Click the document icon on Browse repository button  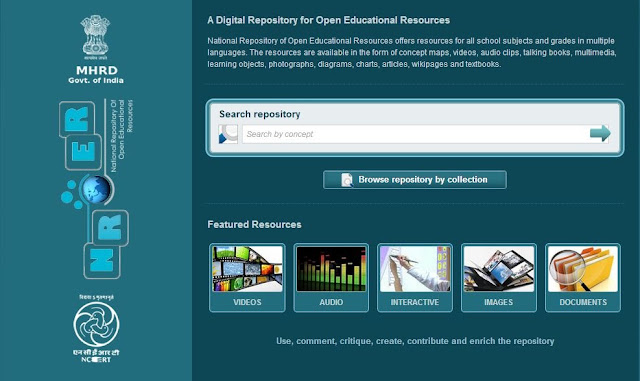click(347, 180)
